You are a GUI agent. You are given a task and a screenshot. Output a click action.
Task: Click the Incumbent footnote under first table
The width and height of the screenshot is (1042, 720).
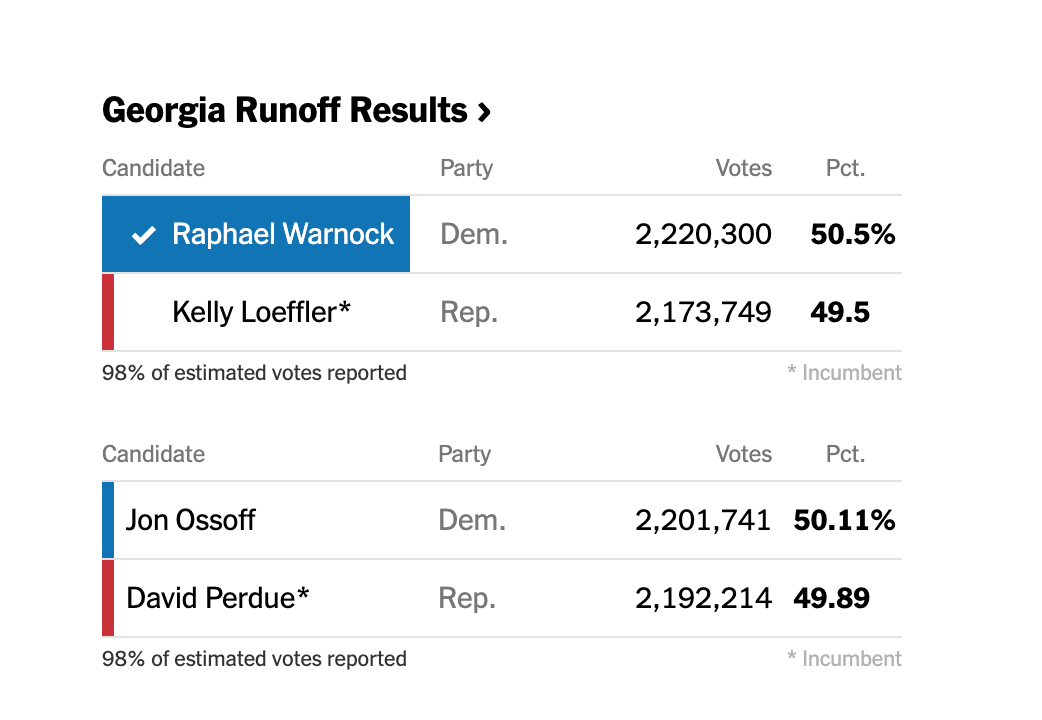click(844, 373)
